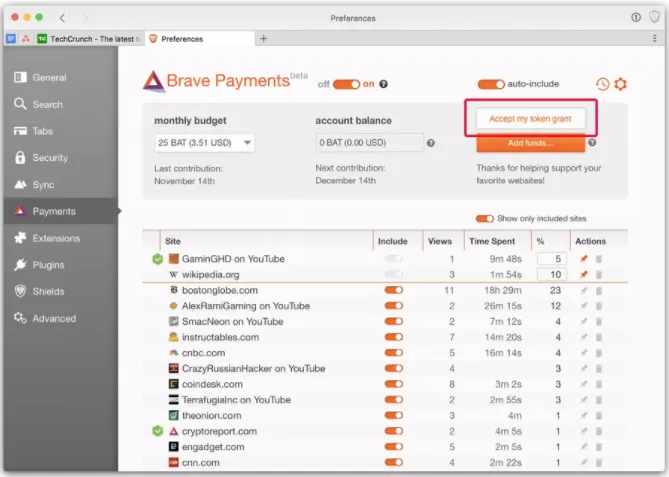Exclude bostonglobe.com with its include switch
This screenshot has height=477, width=669.
[x=394, y=290]
